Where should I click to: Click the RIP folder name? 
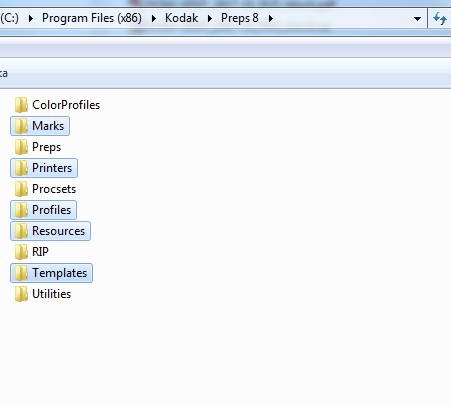40,252
